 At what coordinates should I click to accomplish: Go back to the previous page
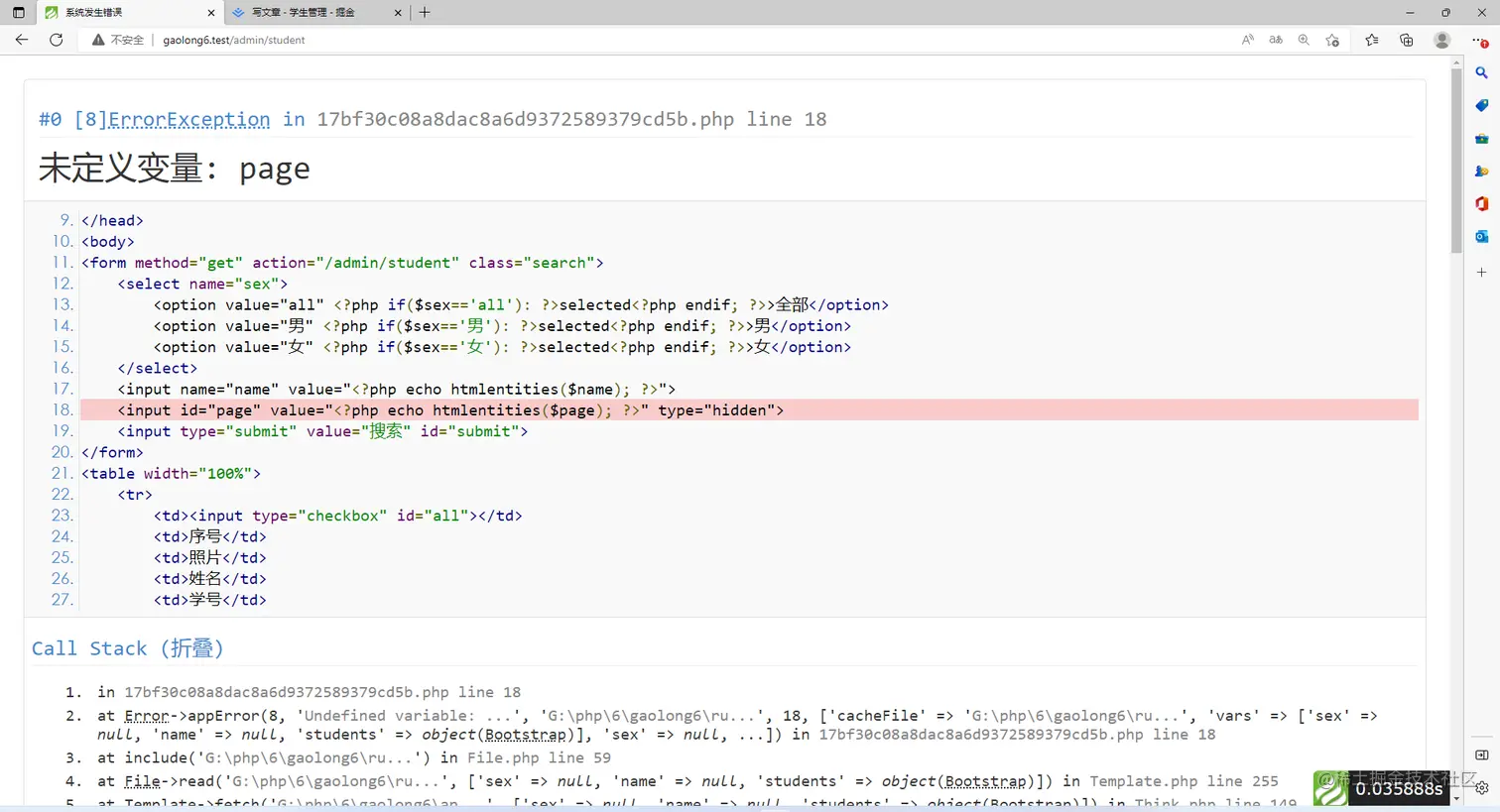coord(22,40)
